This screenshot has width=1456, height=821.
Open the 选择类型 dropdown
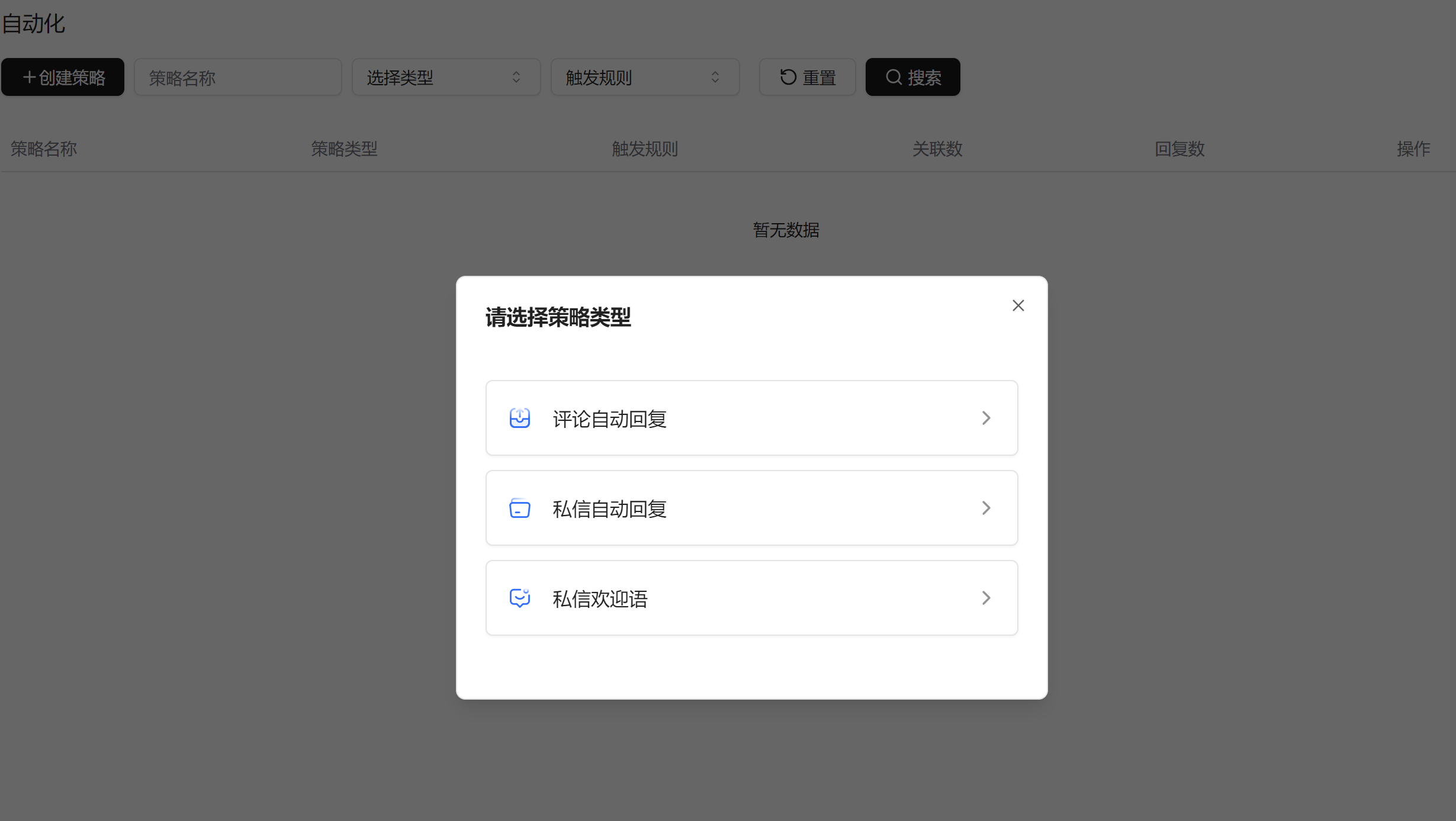[x=446, y=77]
